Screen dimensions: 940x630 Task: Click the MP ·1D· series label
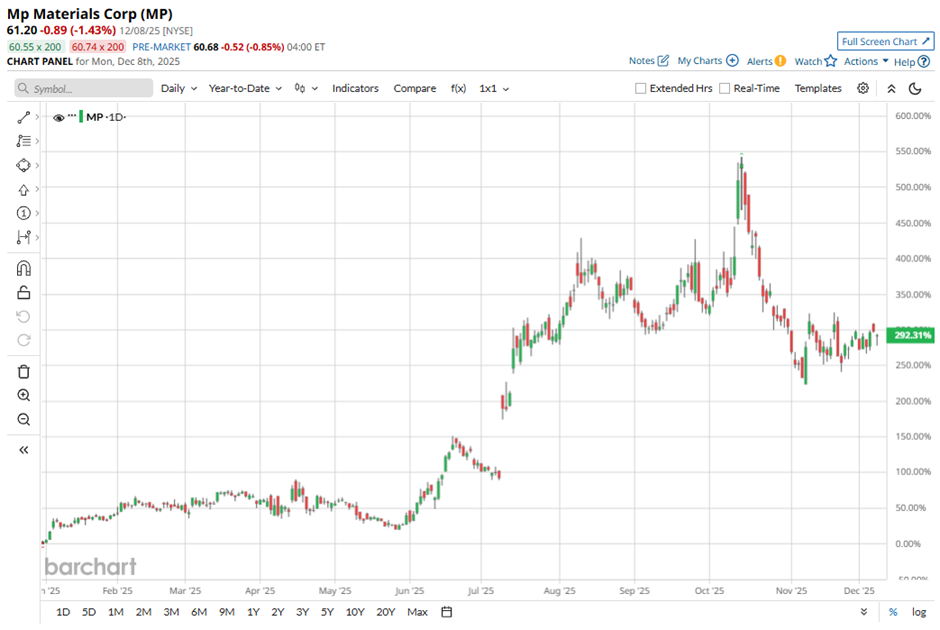(106, 117)
